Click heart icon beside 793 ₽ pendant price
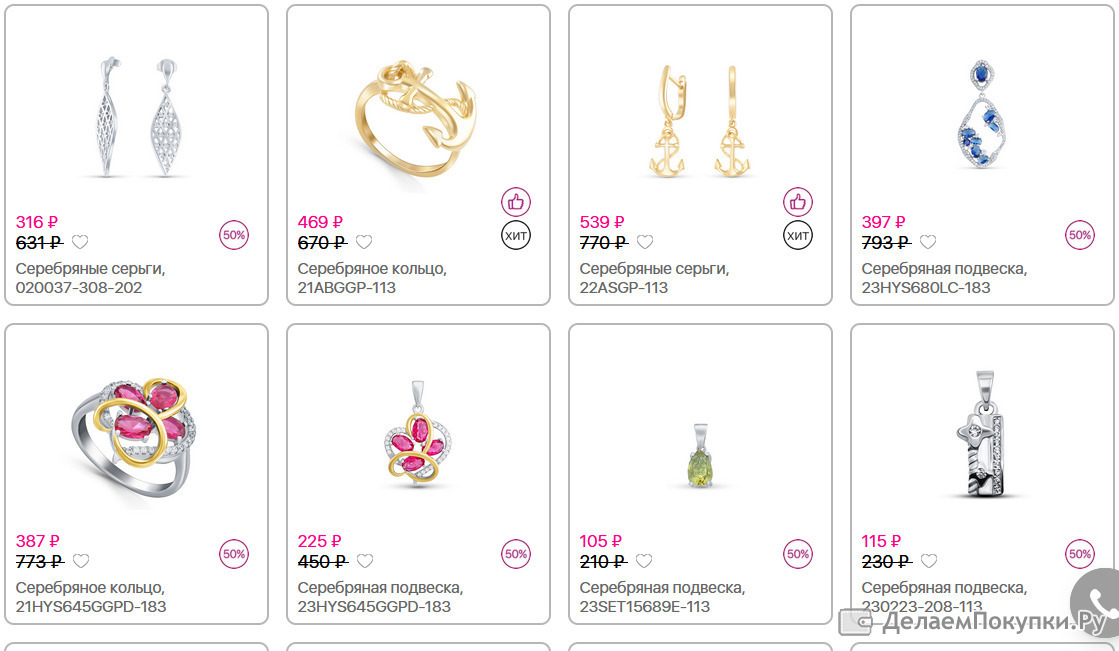The width and height of the screenshot is (1119, 651). (928, 242)
